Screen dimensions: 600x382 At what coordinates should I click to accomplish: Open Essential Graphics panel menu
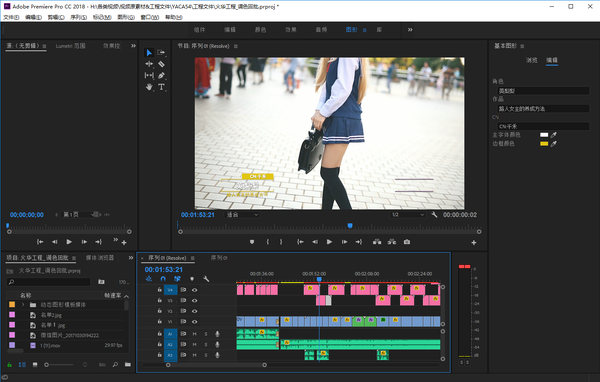pyautogui.click(x=522, y=46)
